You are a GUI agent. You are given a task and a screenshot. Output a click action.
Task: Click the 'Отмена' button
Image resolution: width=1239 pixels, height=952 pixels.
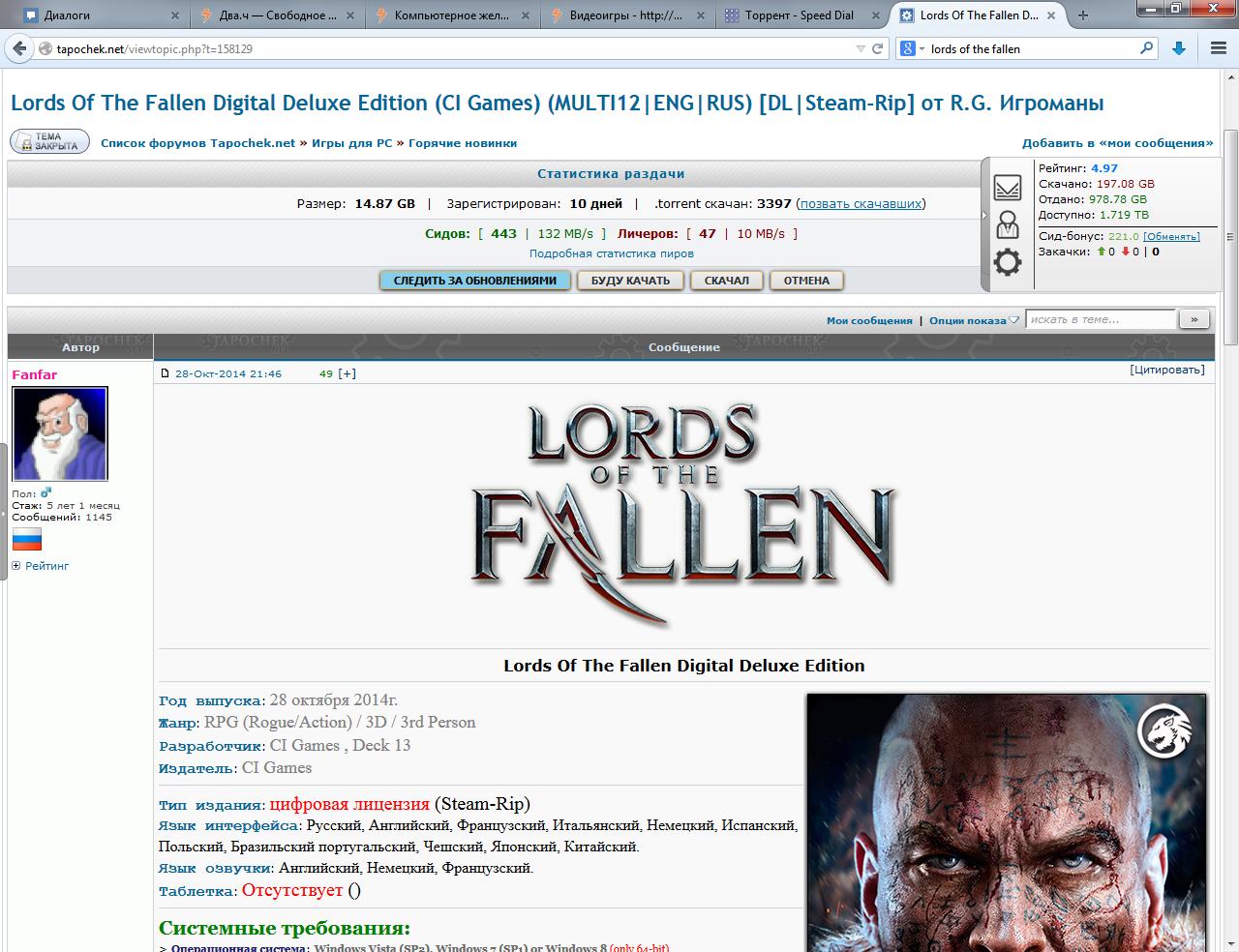click(x=806, y=281)
